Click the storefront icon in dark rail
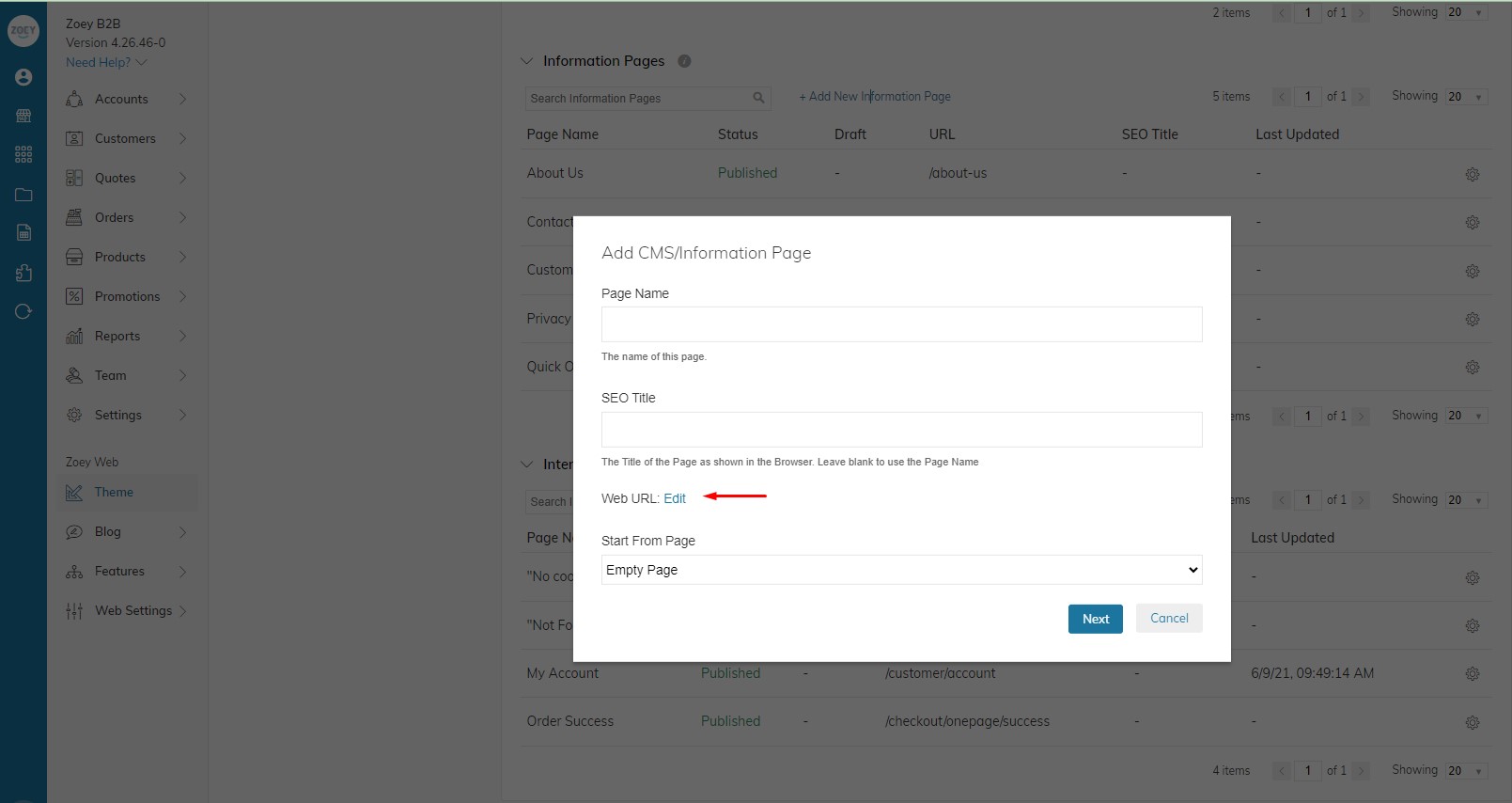The image size is (1512, 803). (23, 116)
